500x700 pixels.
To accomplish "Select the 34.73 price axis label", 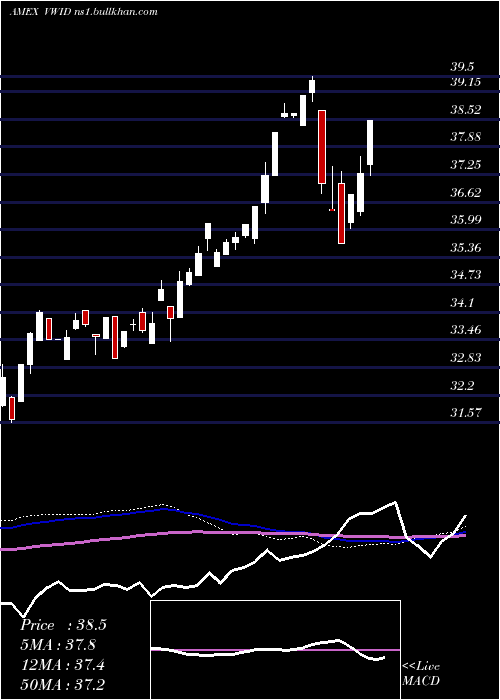I will (465, 275).
